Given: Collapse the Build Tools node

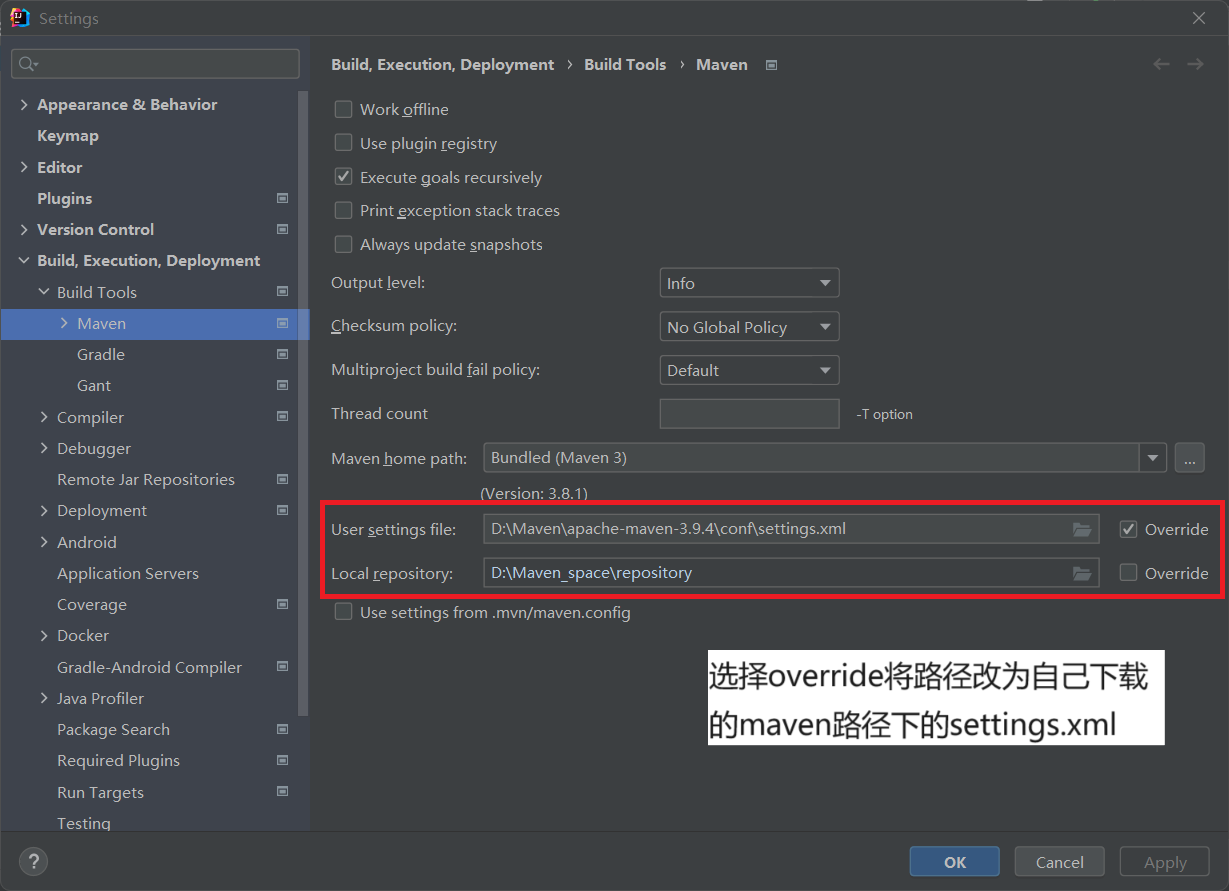Looking at the screenshot, I should point(44,292).
